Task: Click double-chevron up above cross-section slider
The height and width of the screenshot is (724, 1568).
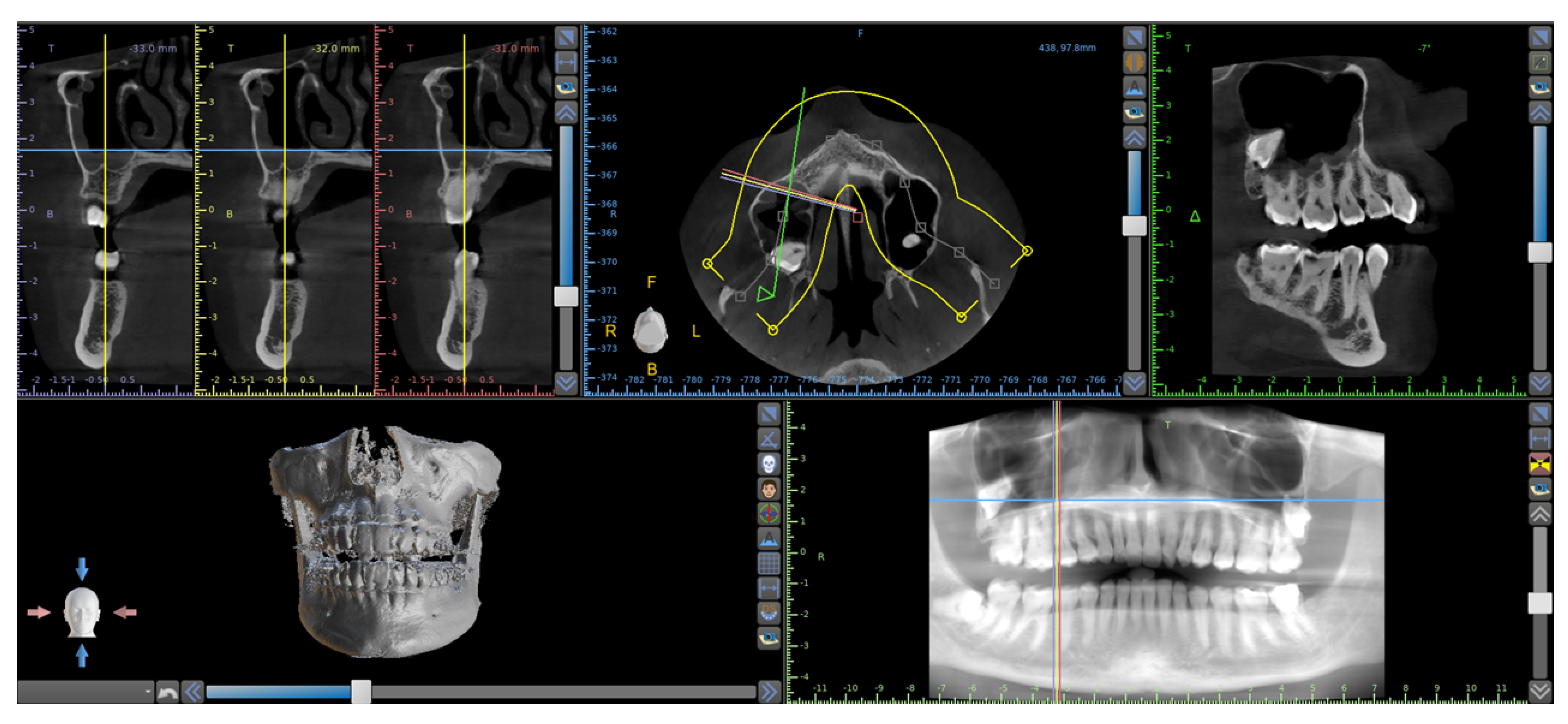Action: [x=566, y=113]
